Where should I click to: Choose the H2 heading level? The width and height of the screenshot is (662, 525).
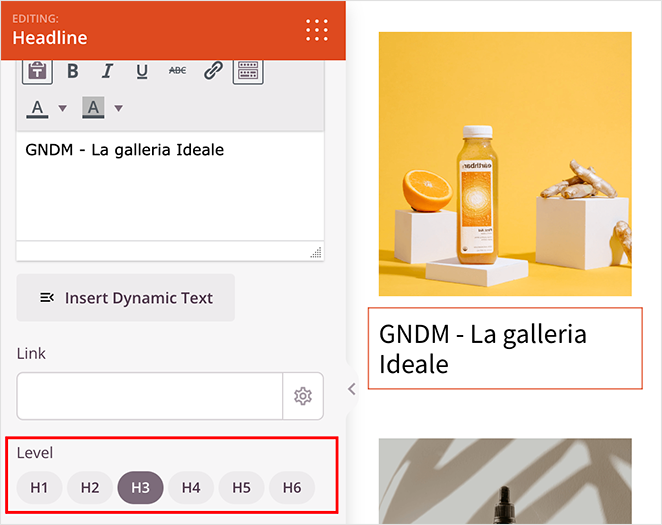(90, 488)
